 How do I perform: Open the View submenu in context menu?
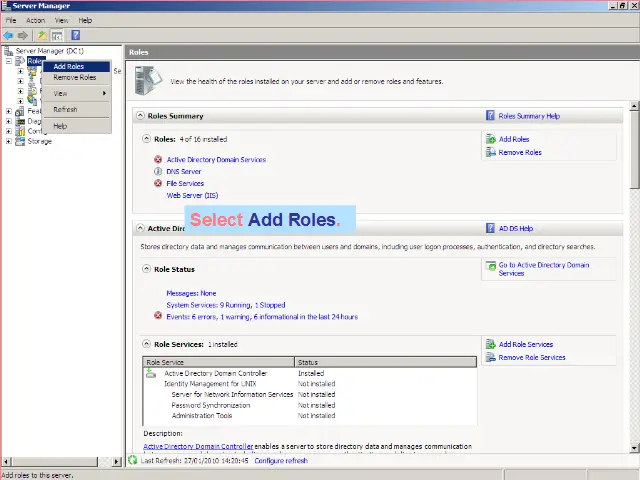[x=76, y=93]
